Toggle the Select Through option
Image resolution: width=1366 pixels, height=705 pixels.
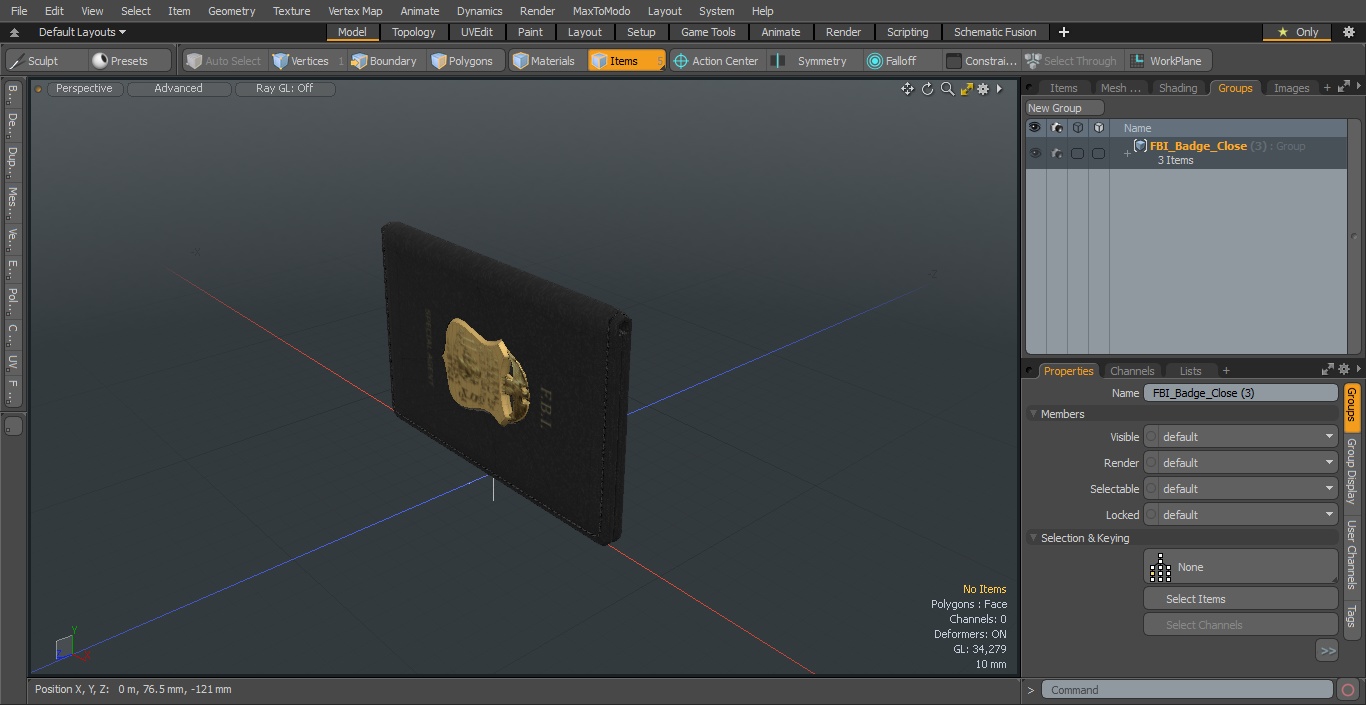tap(1073, 61)
